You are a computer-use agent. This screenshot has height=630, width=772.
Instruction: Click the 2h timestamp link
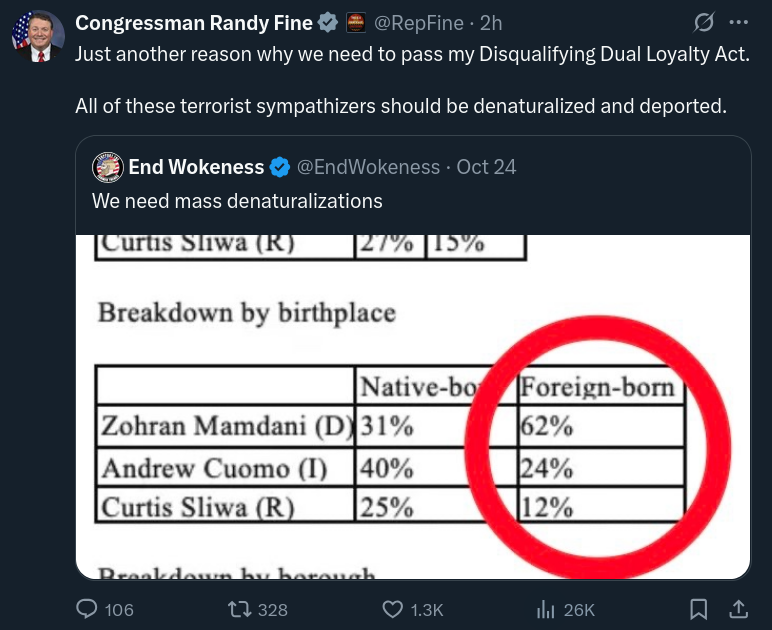492,22
